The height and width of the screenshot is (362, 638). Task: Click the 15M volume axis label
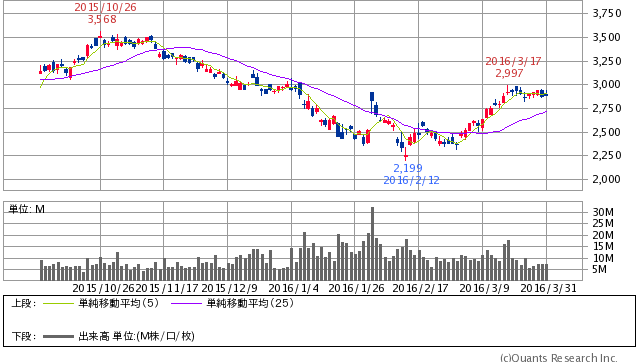coord(603,246)
